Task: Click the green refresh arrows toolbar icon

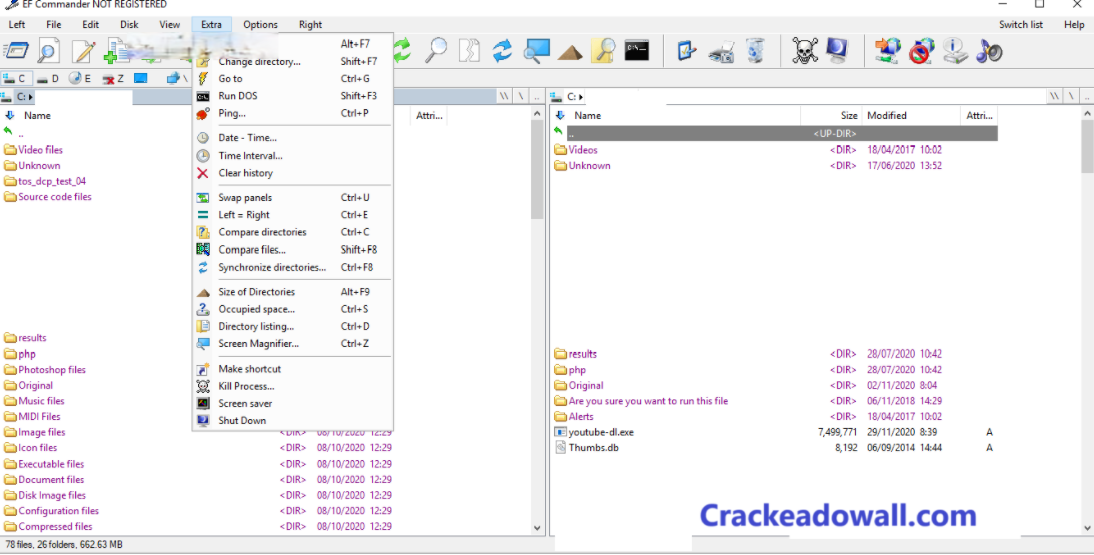Action: point(402,50)
